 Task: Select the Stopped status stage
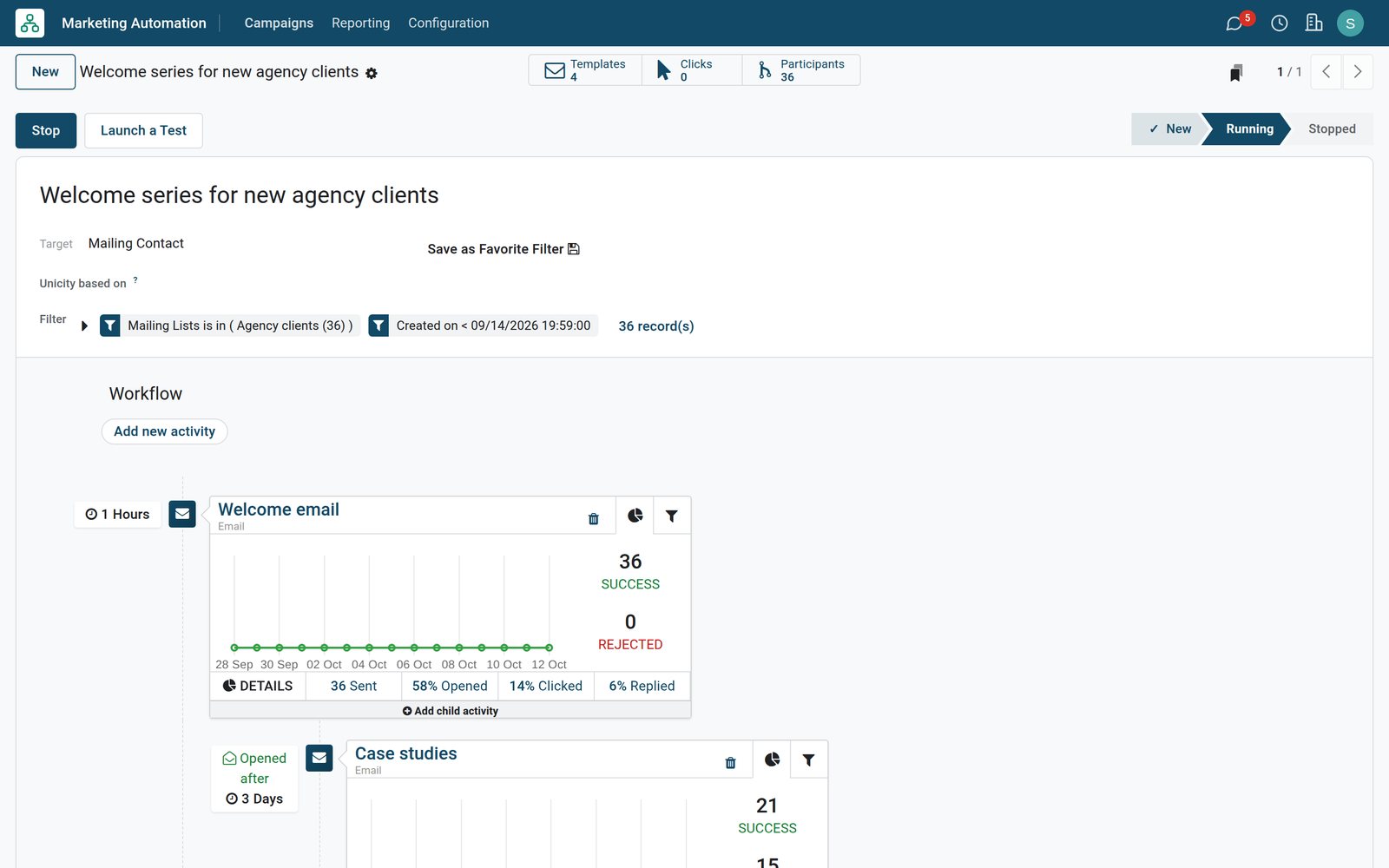coord(1332,129)
